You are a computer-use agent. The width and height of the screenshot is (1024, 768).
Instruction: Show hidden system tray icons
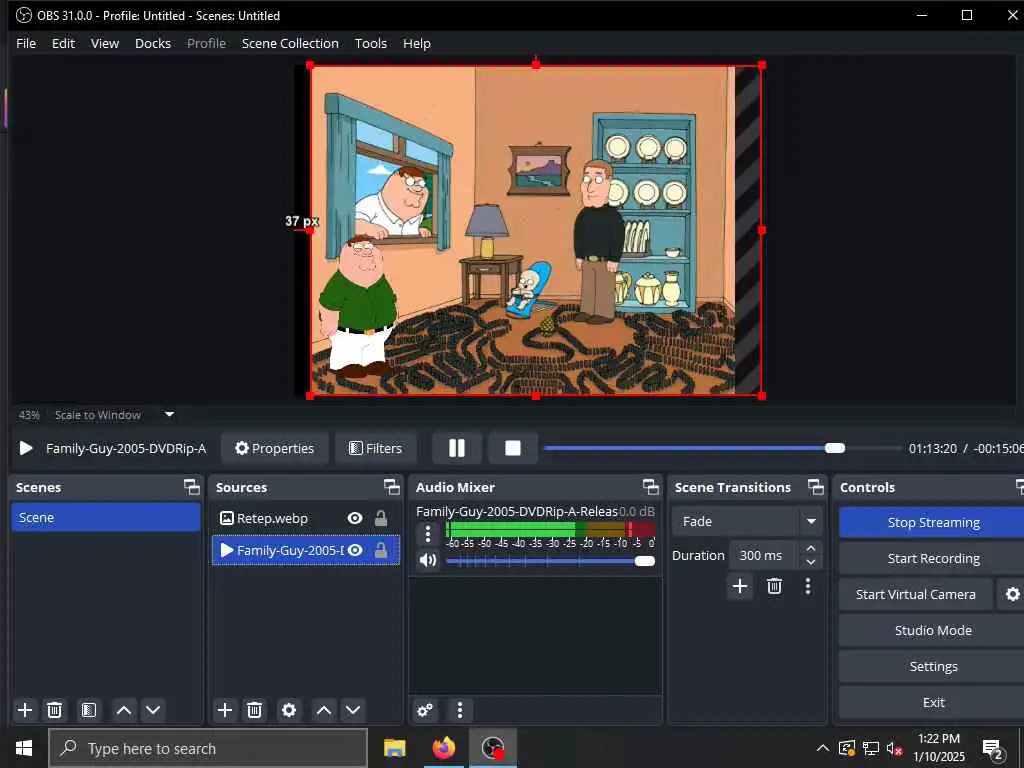(823, 748)
